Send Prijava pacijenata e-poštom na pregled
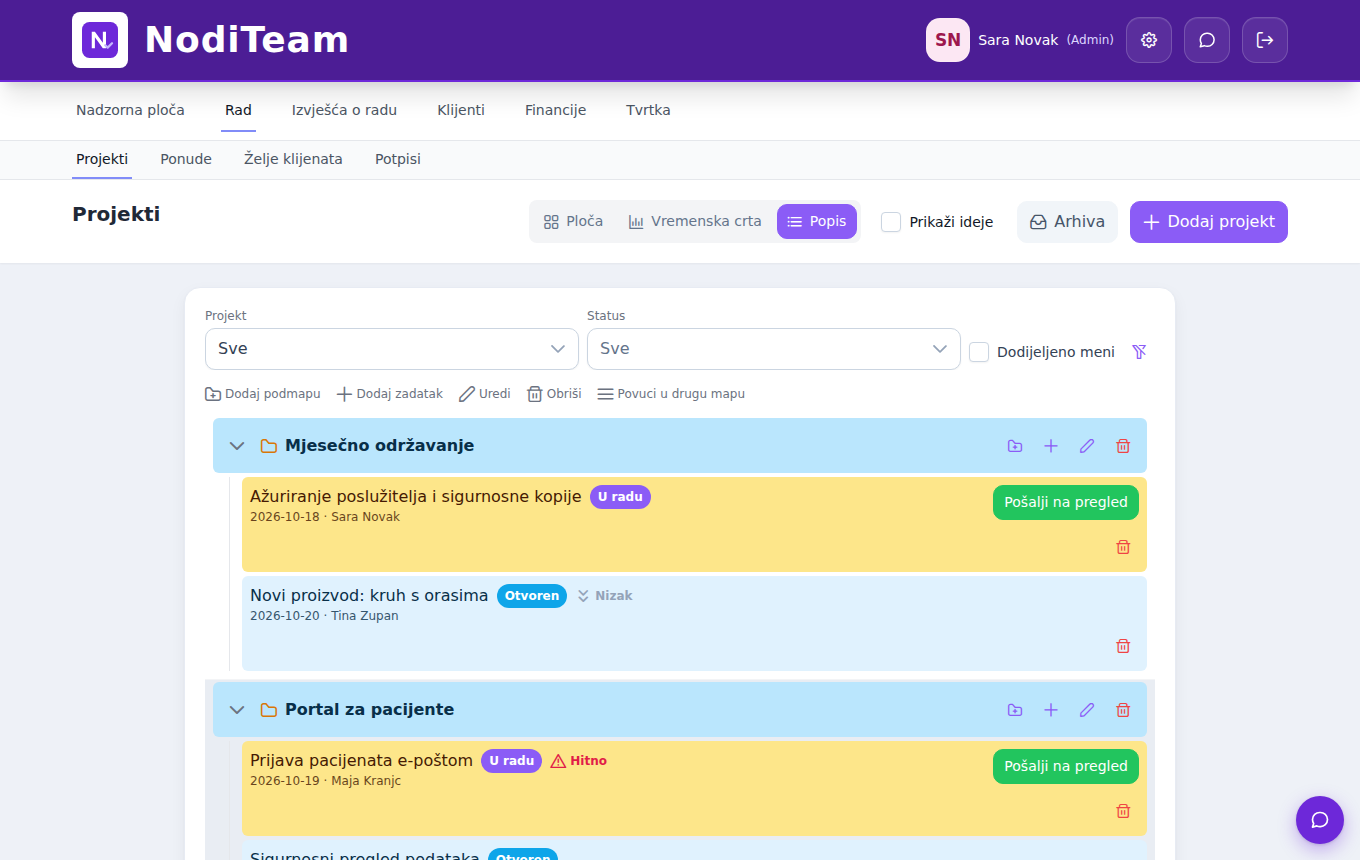The image size is (1360, 860). click(1066, 766)
